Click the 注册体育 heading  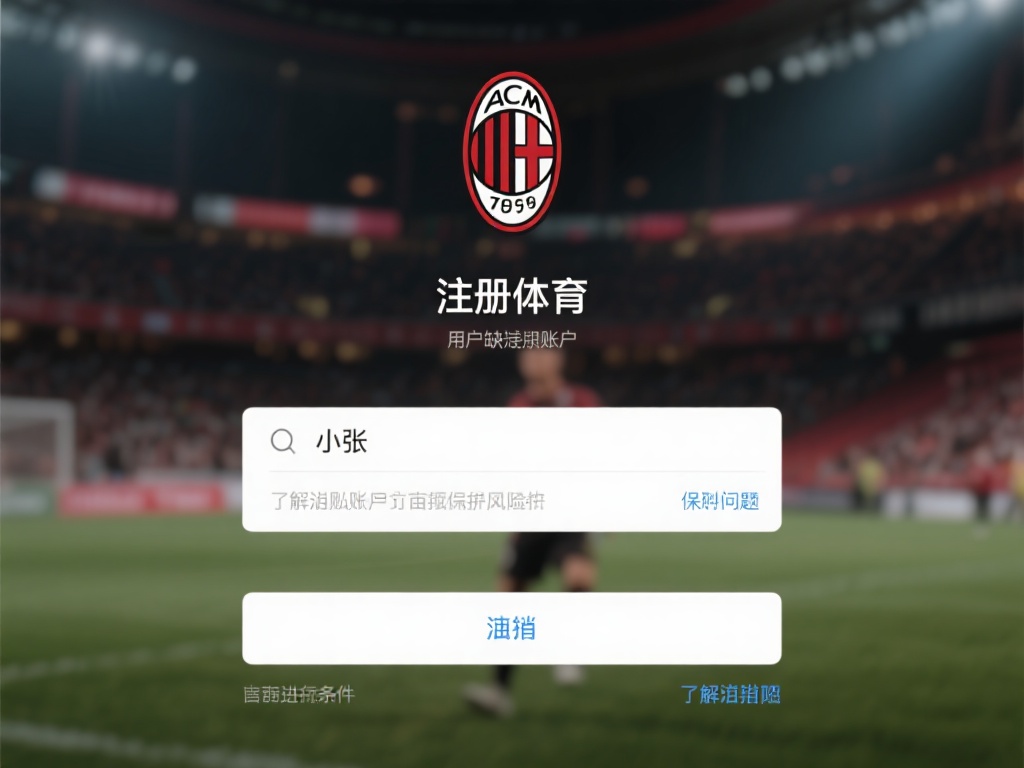511,296
